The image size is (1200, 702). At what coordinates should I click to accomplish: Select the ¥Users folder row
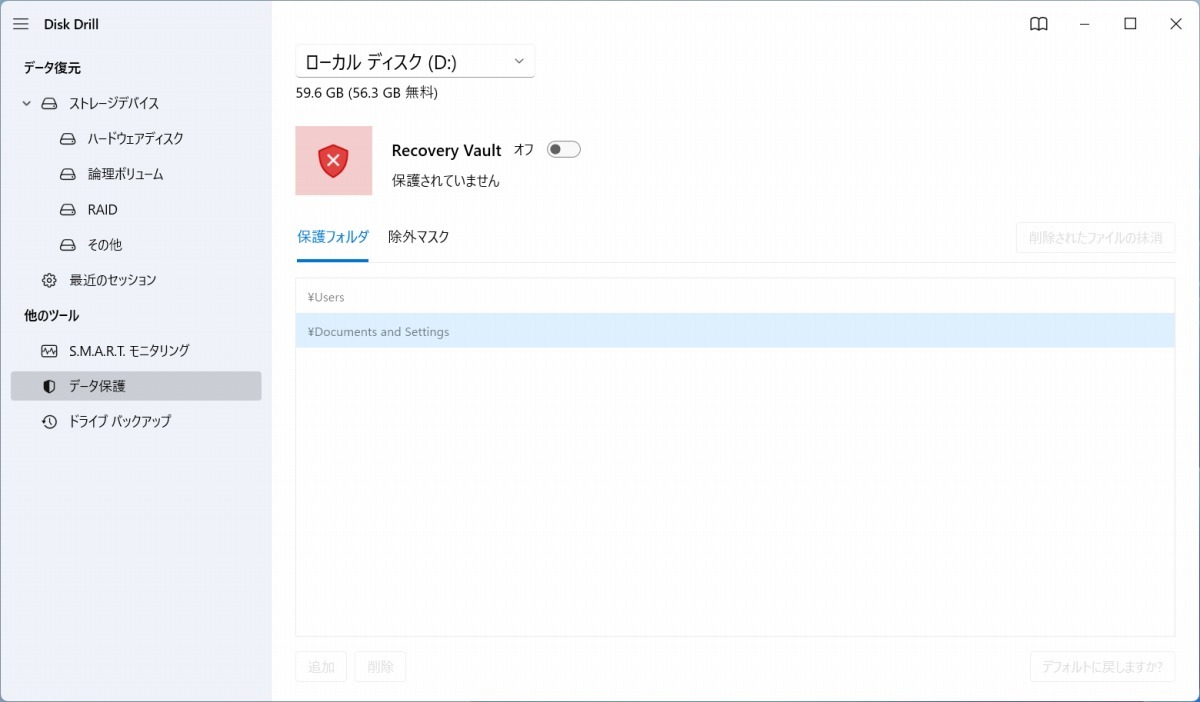pos(735,297)
